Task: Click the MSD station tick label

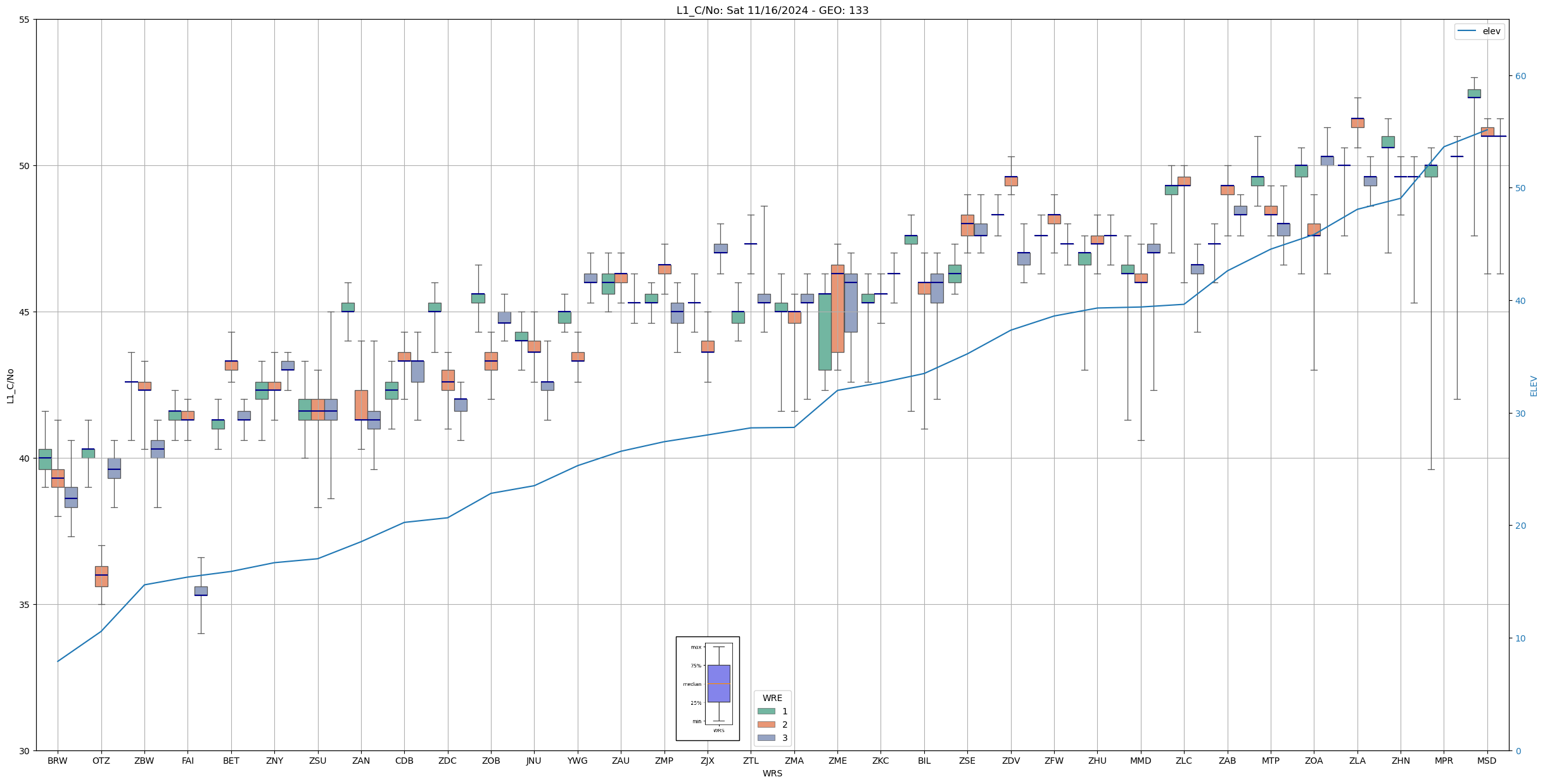Action: point(1487,761)
